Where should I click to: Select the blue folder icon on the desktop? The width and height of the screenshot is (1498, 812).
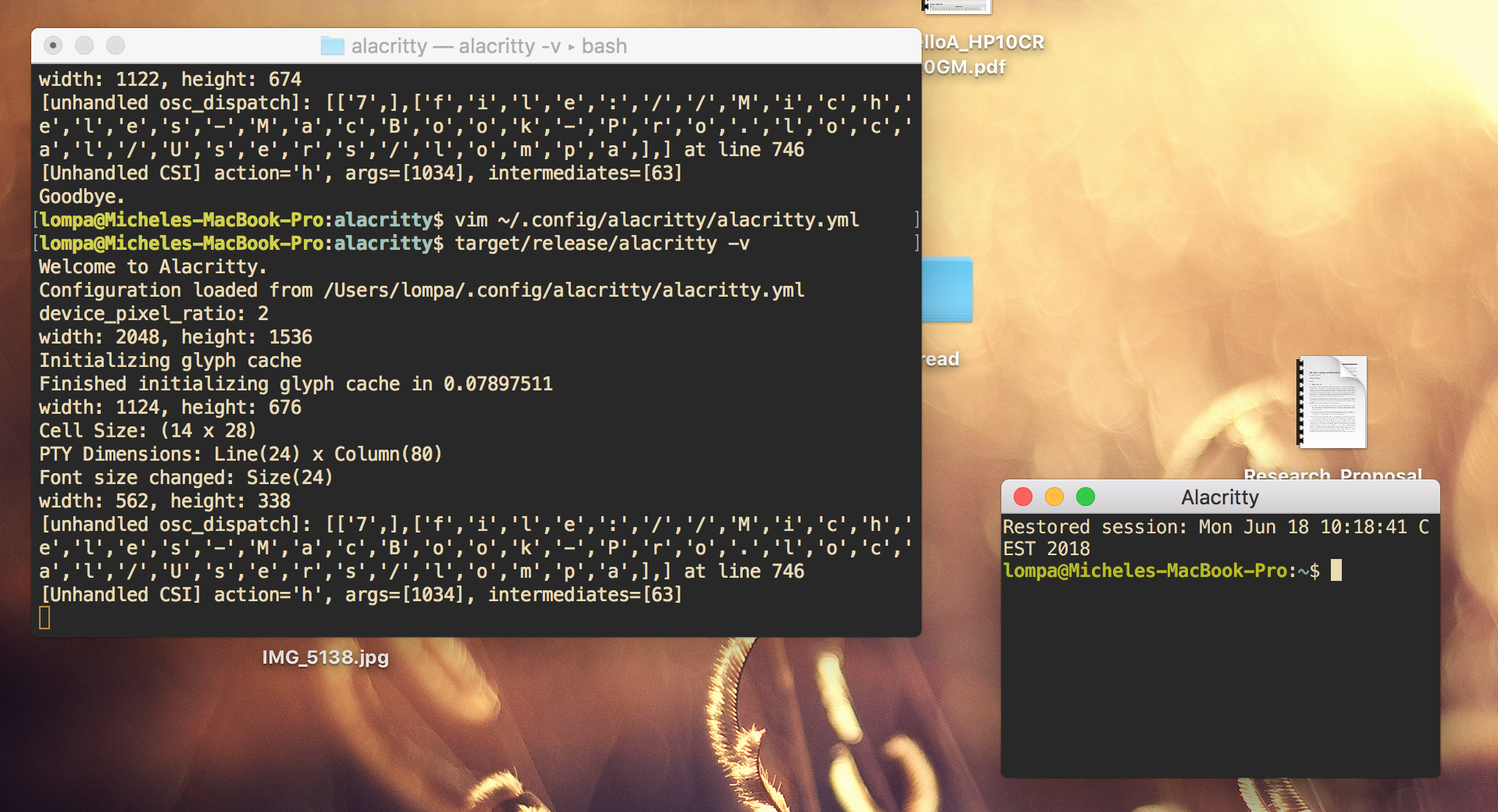tap(947, 290)
